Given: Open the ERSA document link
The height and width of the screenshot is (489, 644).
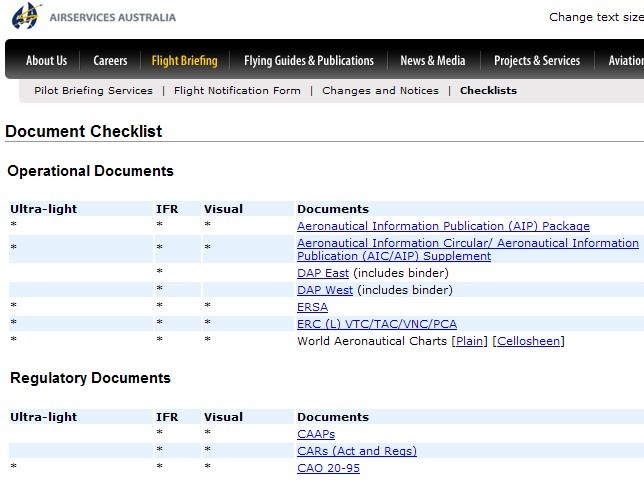Looking at the screenshot, I should [x=312, y=307].
